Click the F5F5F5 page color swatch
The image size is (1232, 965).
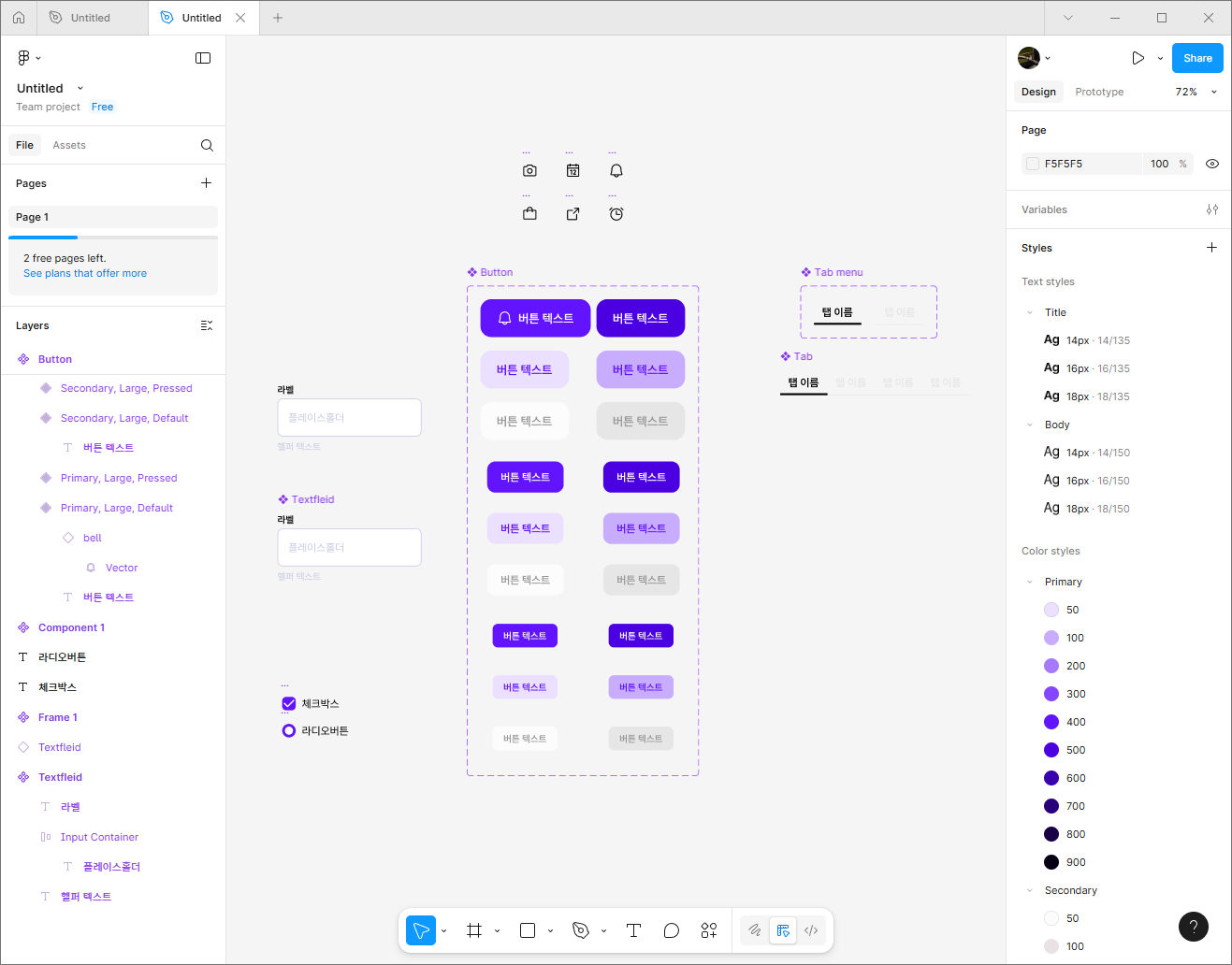[x=1033, y=164]
